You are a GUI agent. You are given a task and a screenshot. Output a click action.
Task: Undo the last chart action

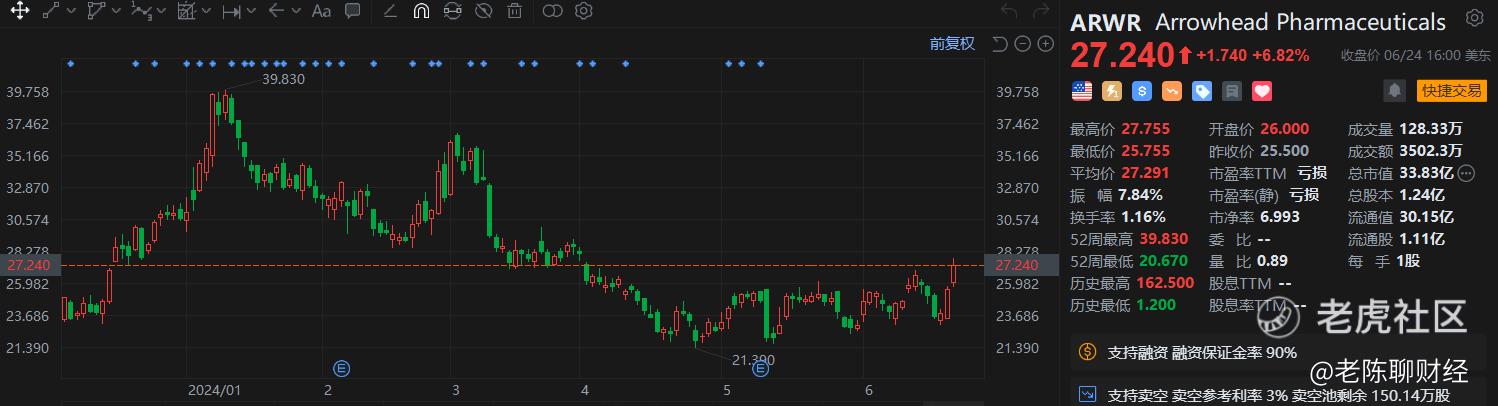[x=1010, y=12]
